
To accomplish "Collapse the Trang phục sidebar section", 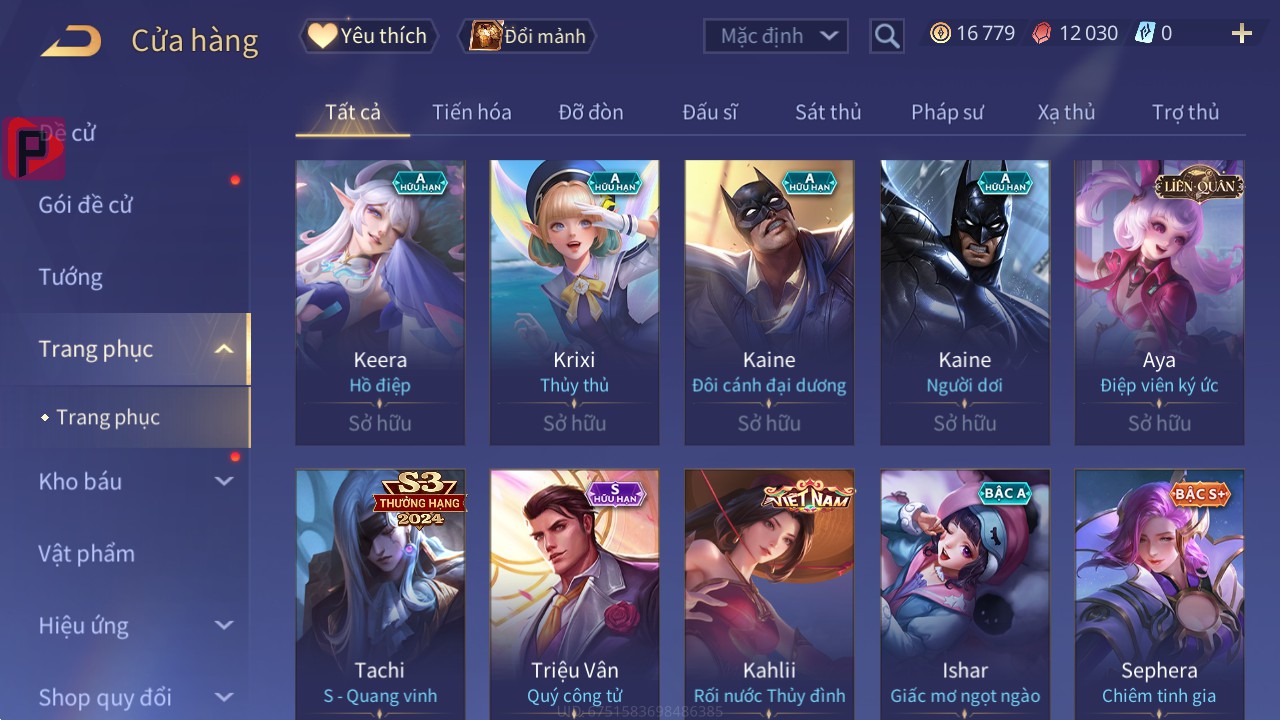I will click(224, 349).
